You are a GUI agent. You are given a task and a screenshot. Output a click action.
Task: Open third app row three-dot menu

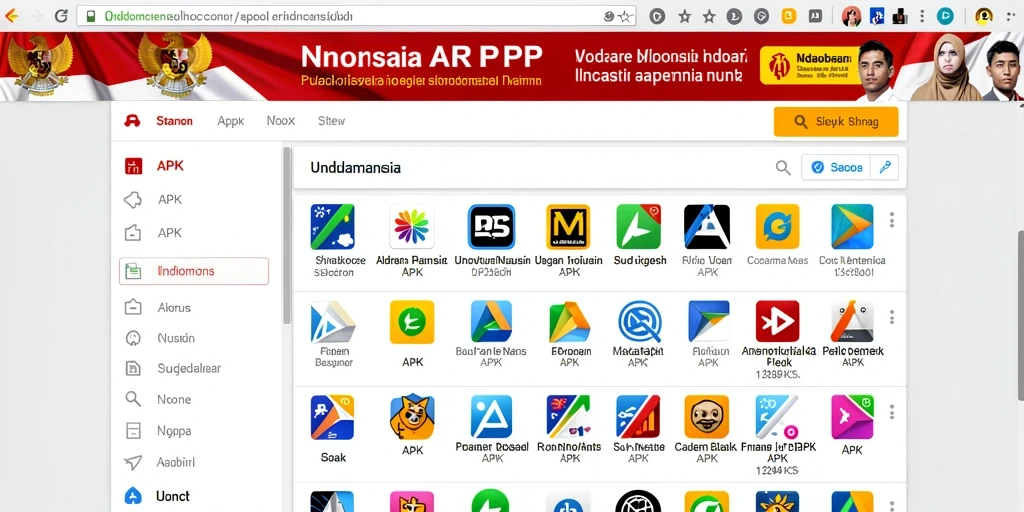point(891,412)
